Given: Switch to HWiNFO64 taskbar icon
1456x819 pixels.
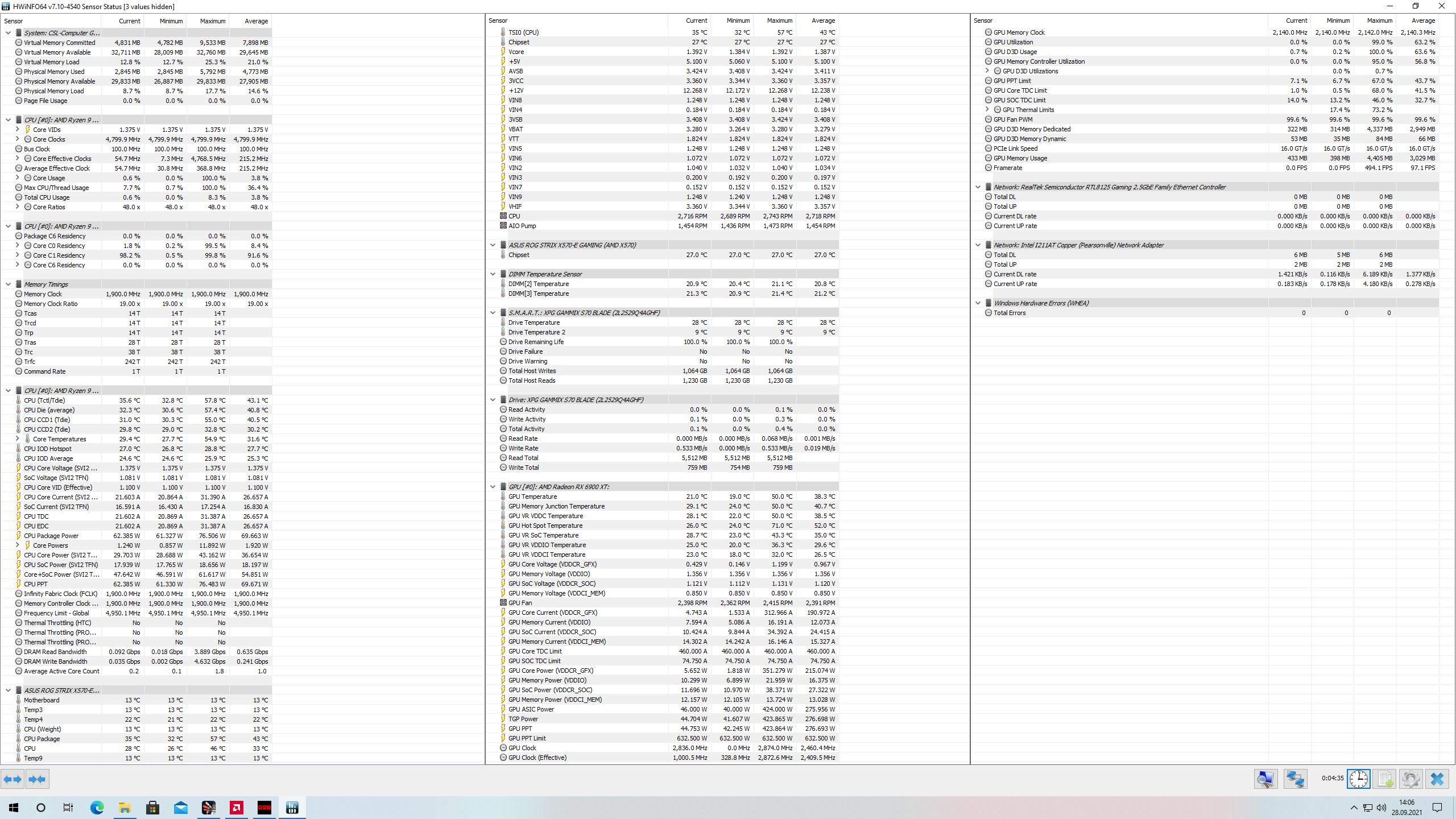Looking at the screenshot, I should coord(292,808).
